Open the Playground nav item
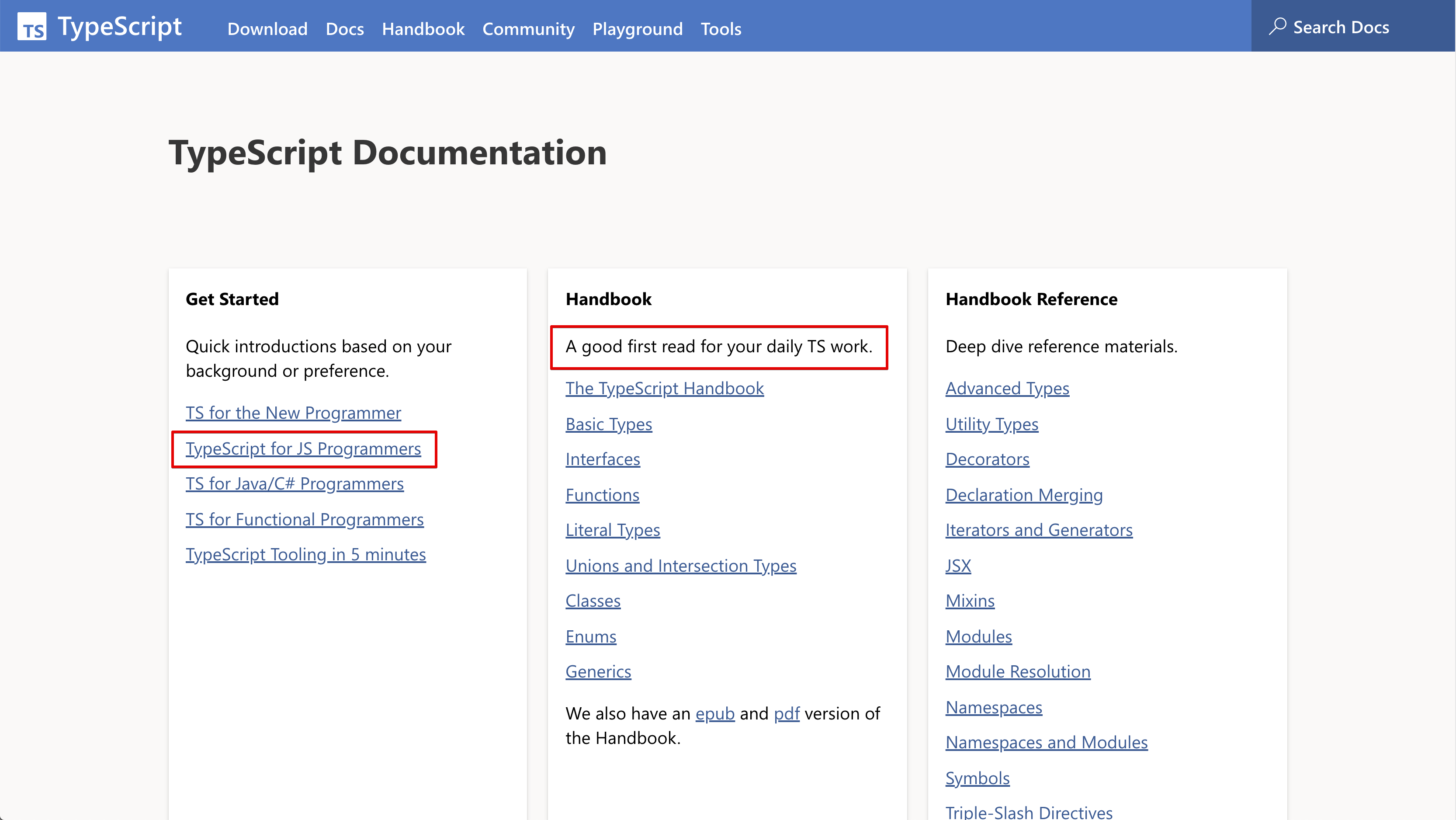This screenshot has width=1456, height=820. click(x=637, y=29)
